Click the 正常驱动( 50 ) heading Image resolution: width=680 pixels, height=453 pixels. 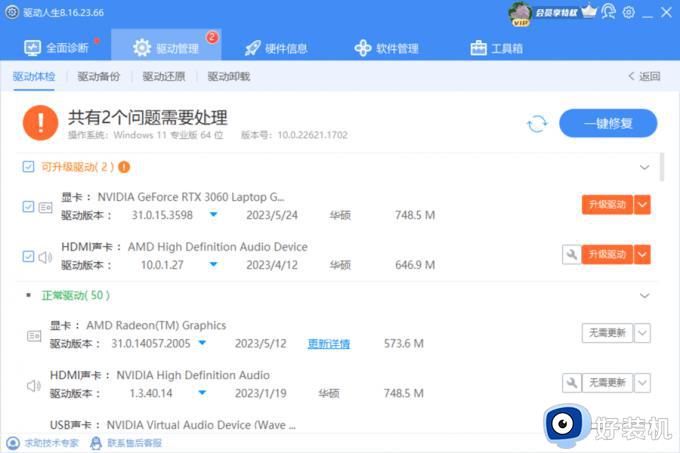click(76, 296)
